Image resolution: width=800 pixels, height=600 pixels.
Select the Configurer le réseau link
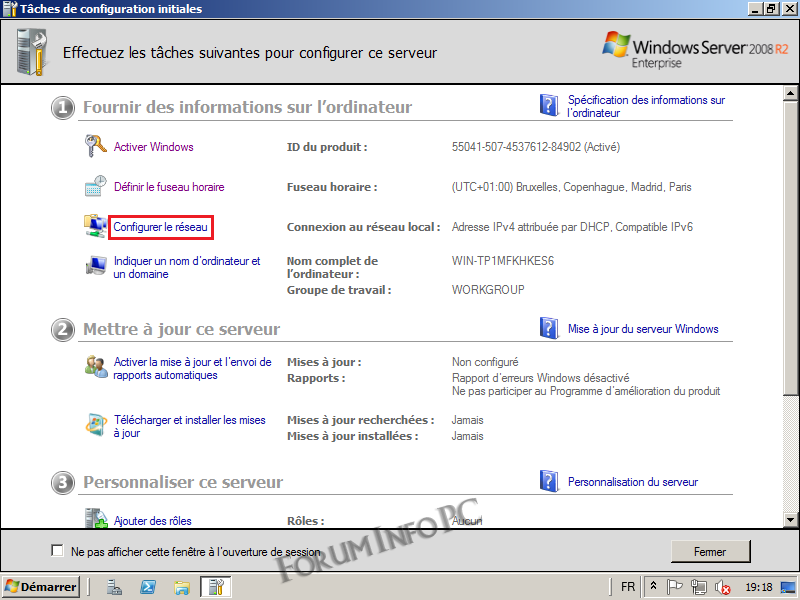[x=160, y=227]
